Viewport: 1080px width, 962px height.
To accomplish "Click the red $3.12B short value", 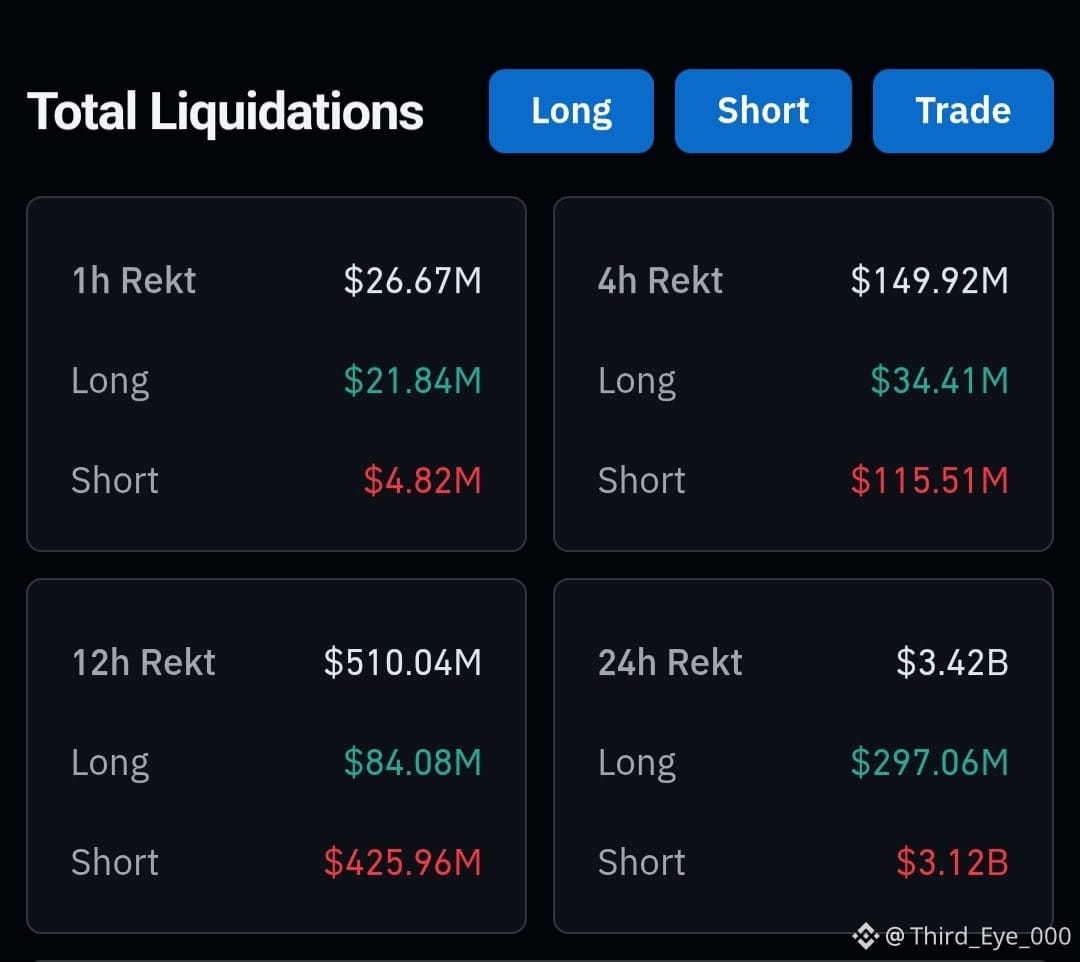I will coord(952,862).
